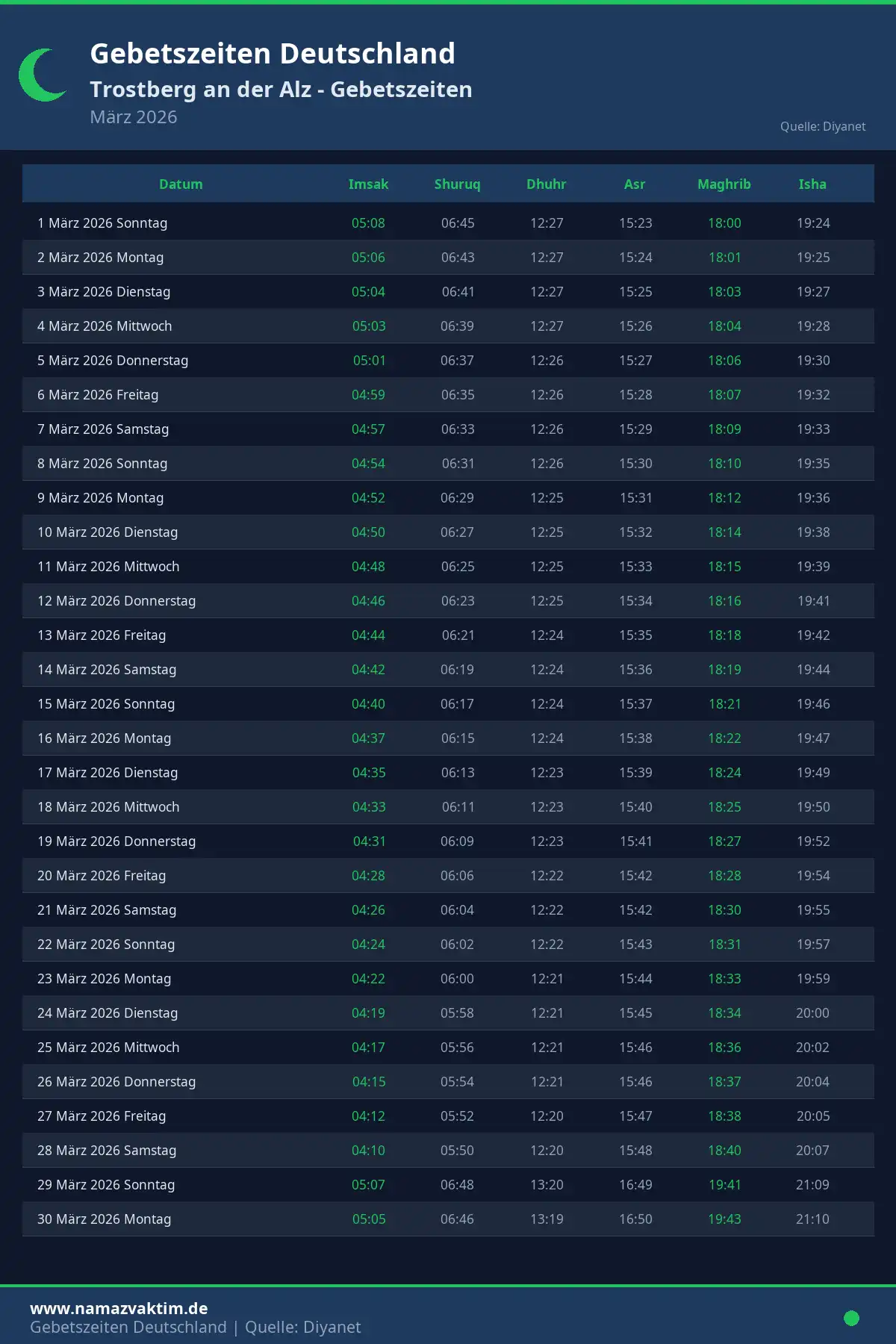This screenshot has height=1344, width=896.
Task: Click the green dot in footer
Action: 851,1319
